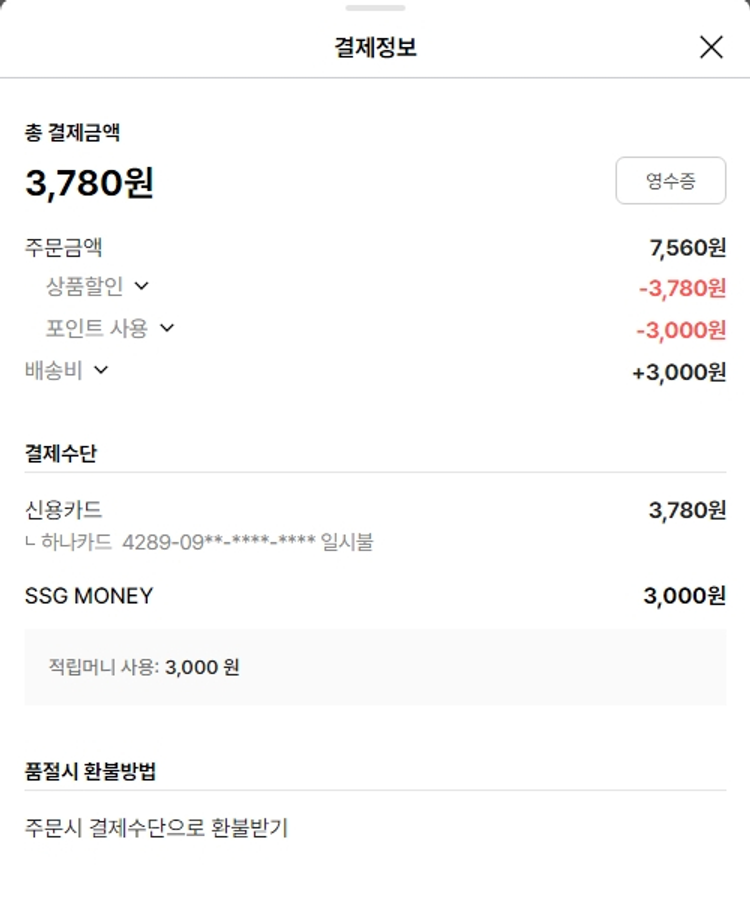Expand the 포인트 사용 chevron arrow

[x=167, y=328]
